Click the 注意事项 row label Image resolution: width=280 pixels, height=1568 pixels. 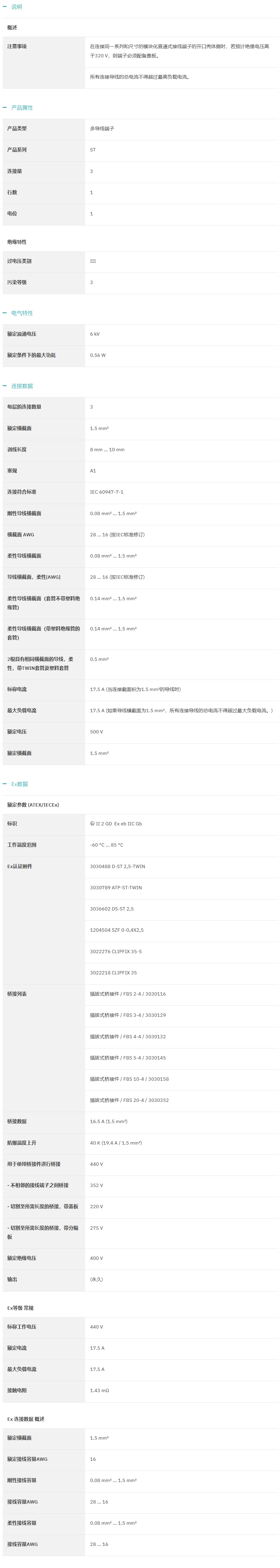pos(17,46)
